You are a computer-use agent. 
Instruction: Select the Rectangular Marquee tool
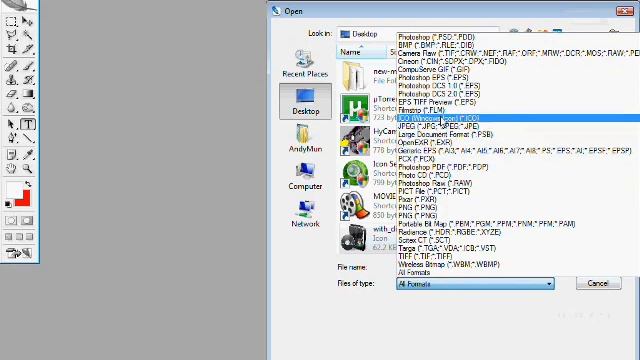(x=11, y=21)
